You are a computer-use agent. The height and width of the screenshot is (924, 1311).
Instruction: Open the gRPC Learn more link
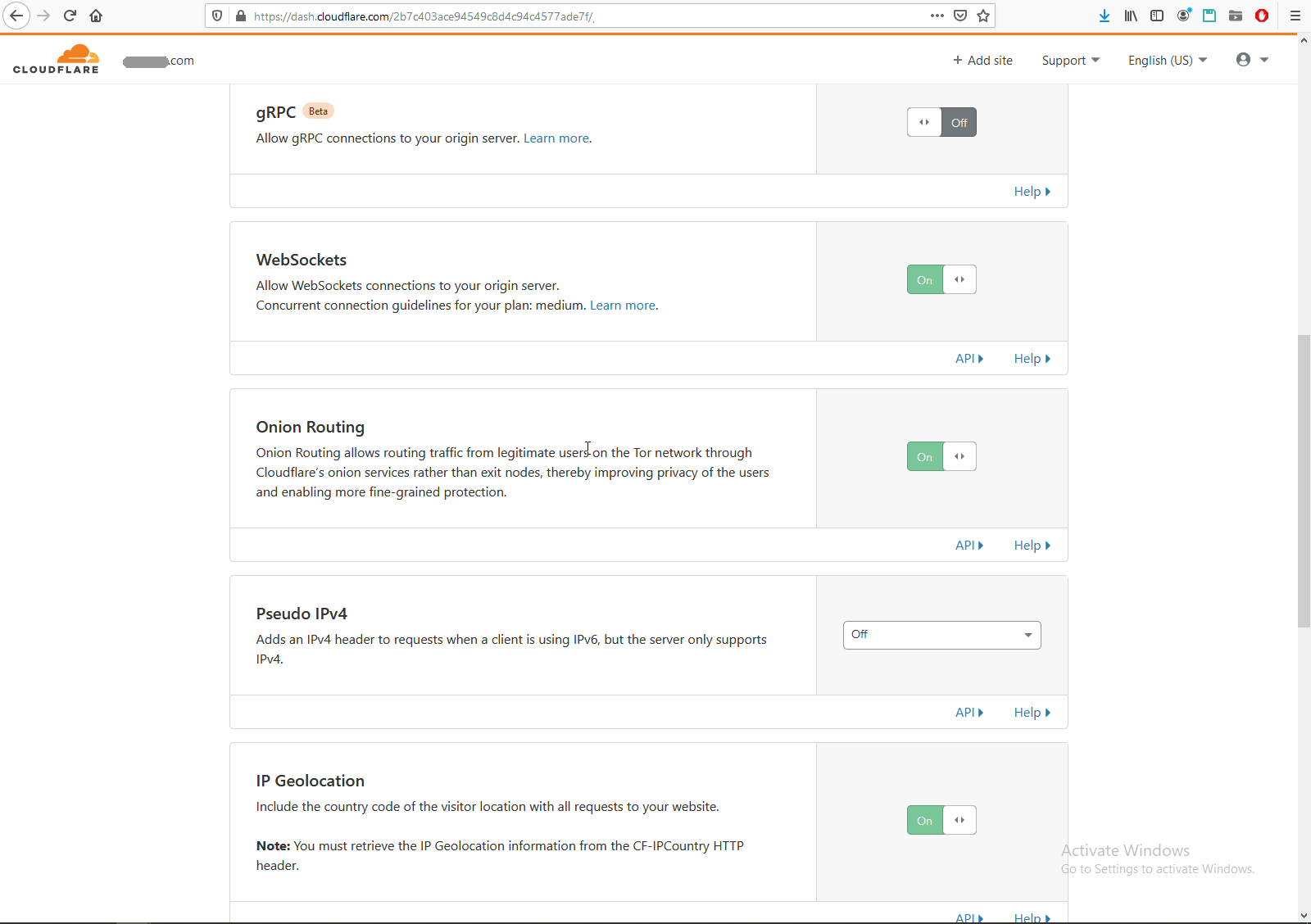pos(556,138)
